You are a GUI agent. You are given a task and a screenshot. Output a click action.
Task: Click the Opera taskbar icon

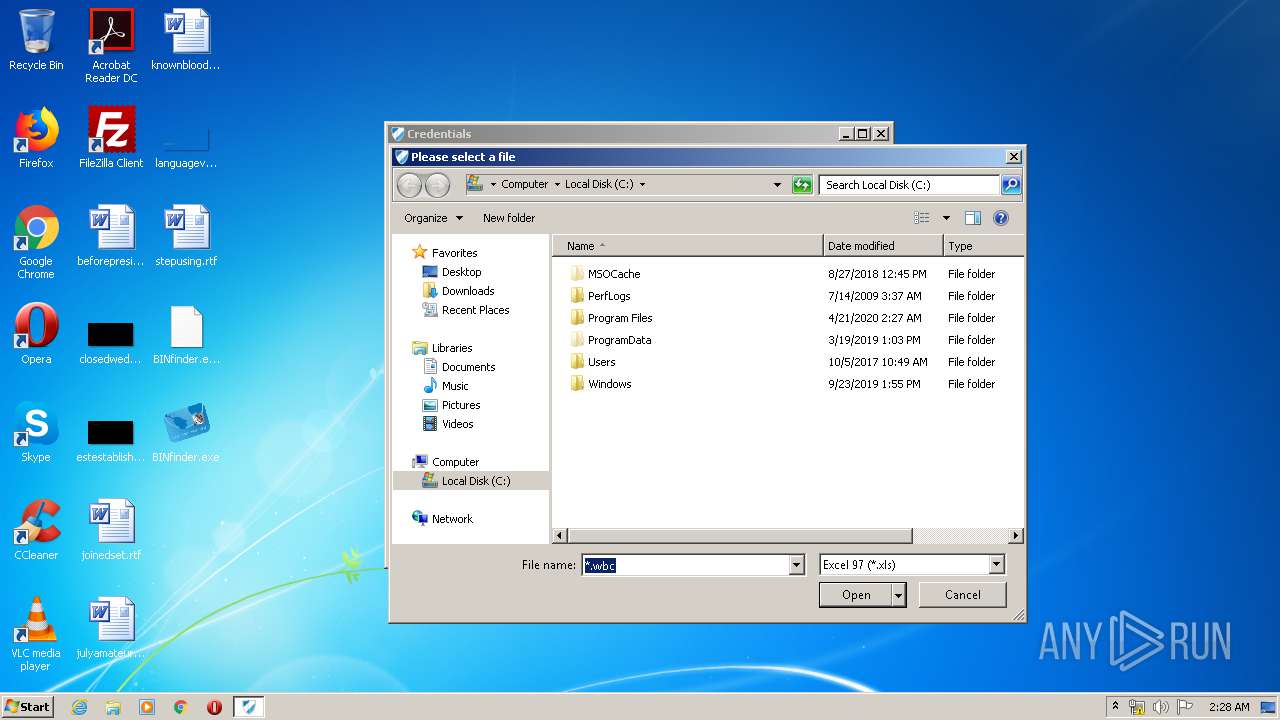click(214, 707)
